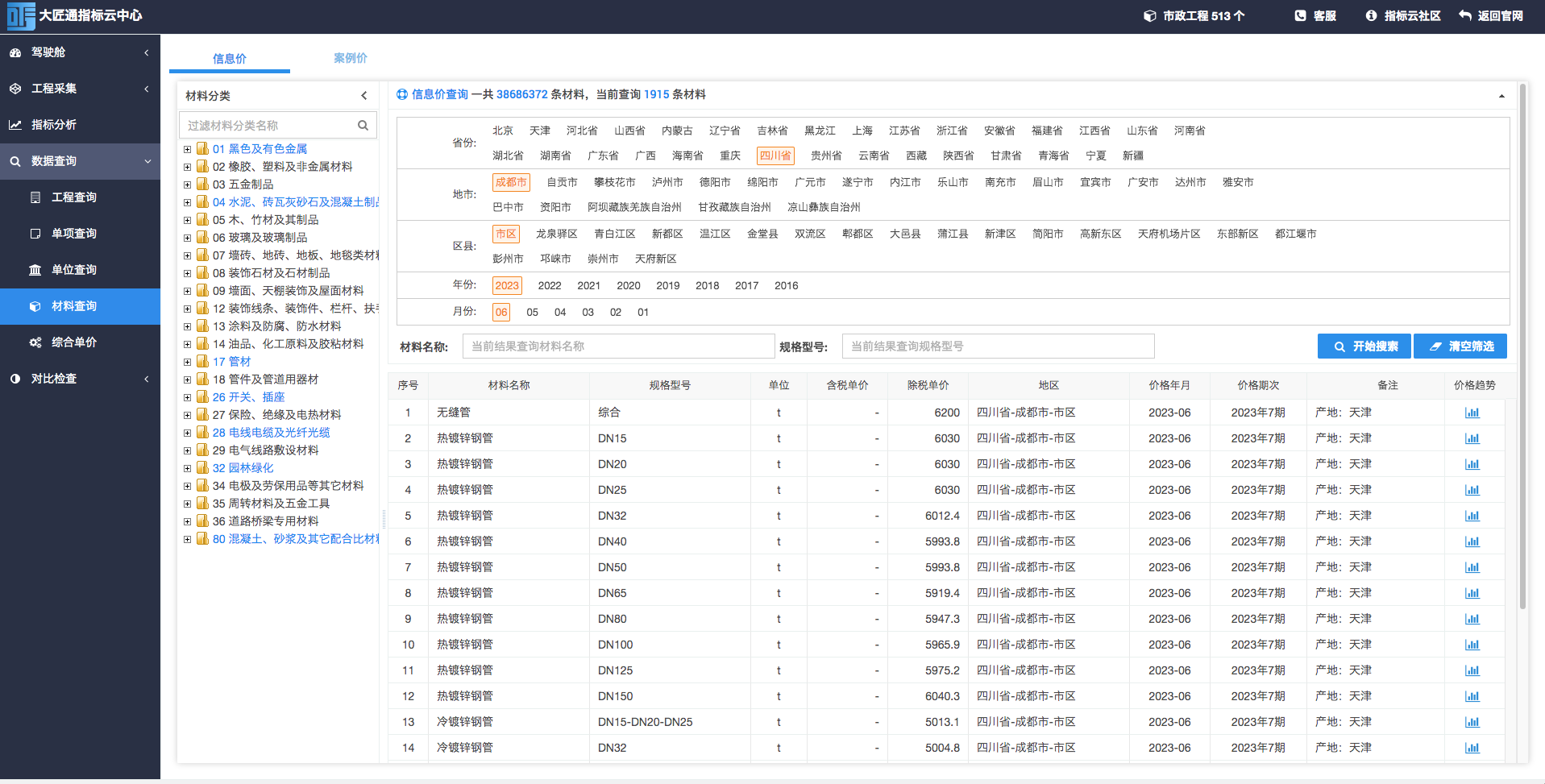Screen dimensions: 1545x784
Task: Open 单位查询 menu item
Action: 80,270
